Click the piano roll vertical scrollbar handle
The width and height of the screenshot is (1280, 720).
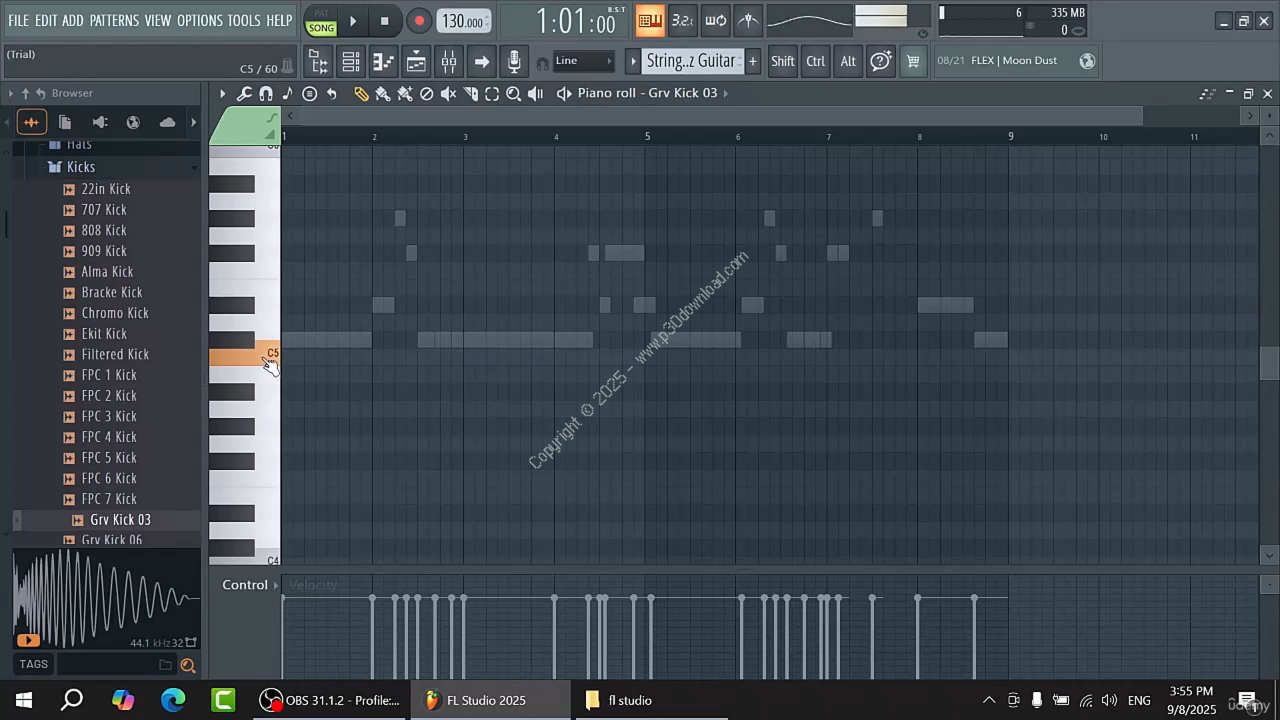[1269, 363]
